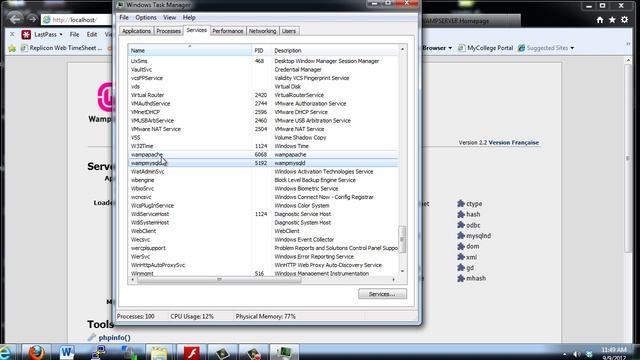Open the MyCollege Portal favorite
The image size is (640, 360).
pyautogui.click(x=486, y=48)
